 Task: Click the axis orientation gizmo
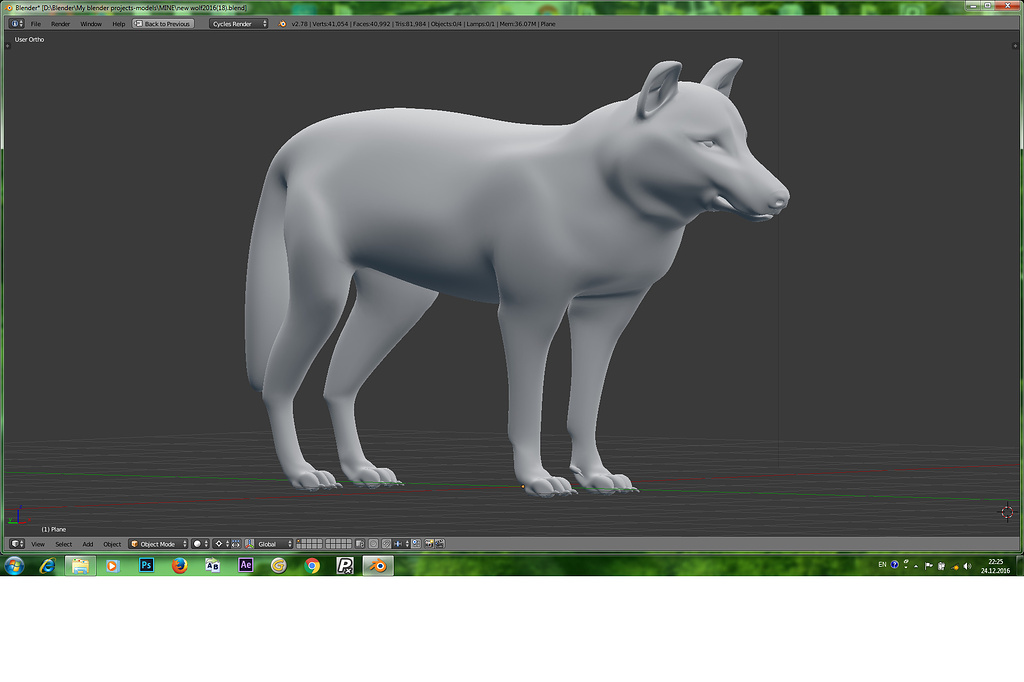tap(17, 515)
